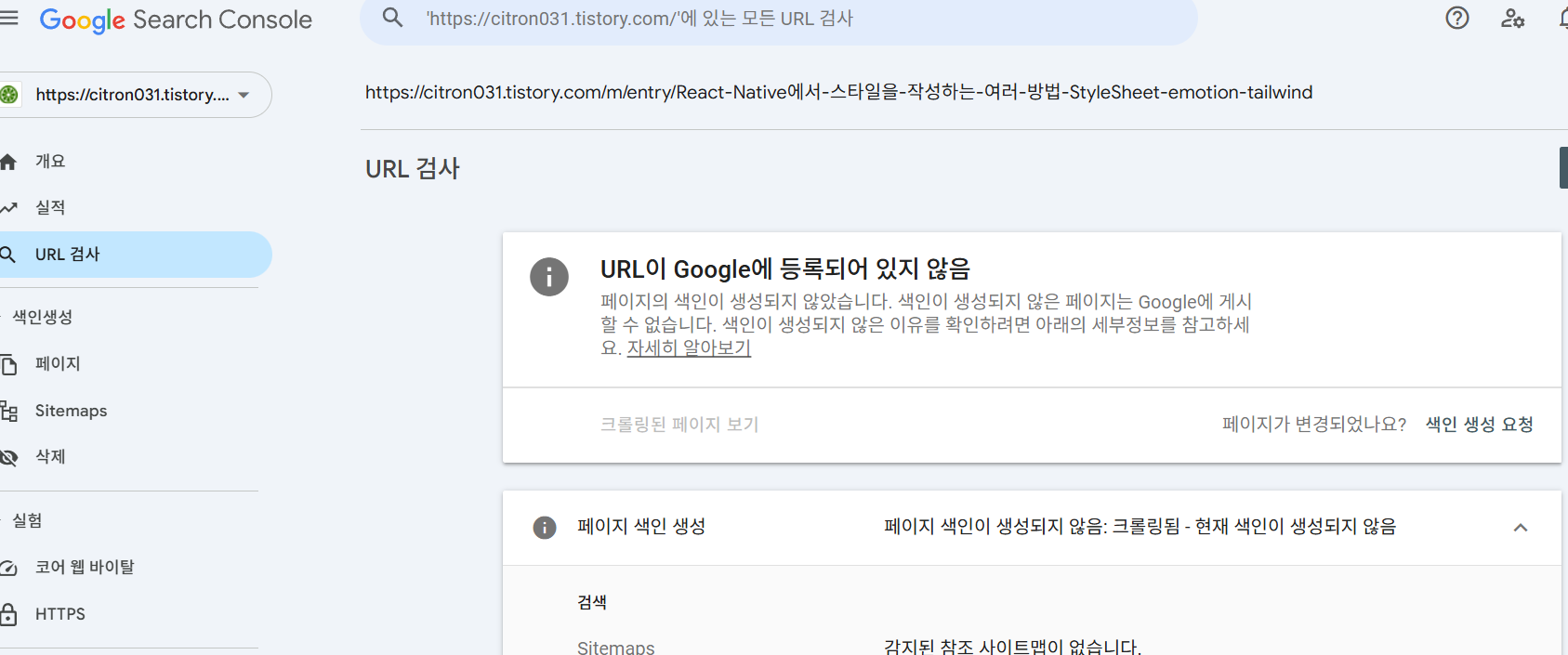The height and width of the screenshot is (655, 1568).
Task: Click the padlock icon beside HTTPS
Action: point(8,614)
